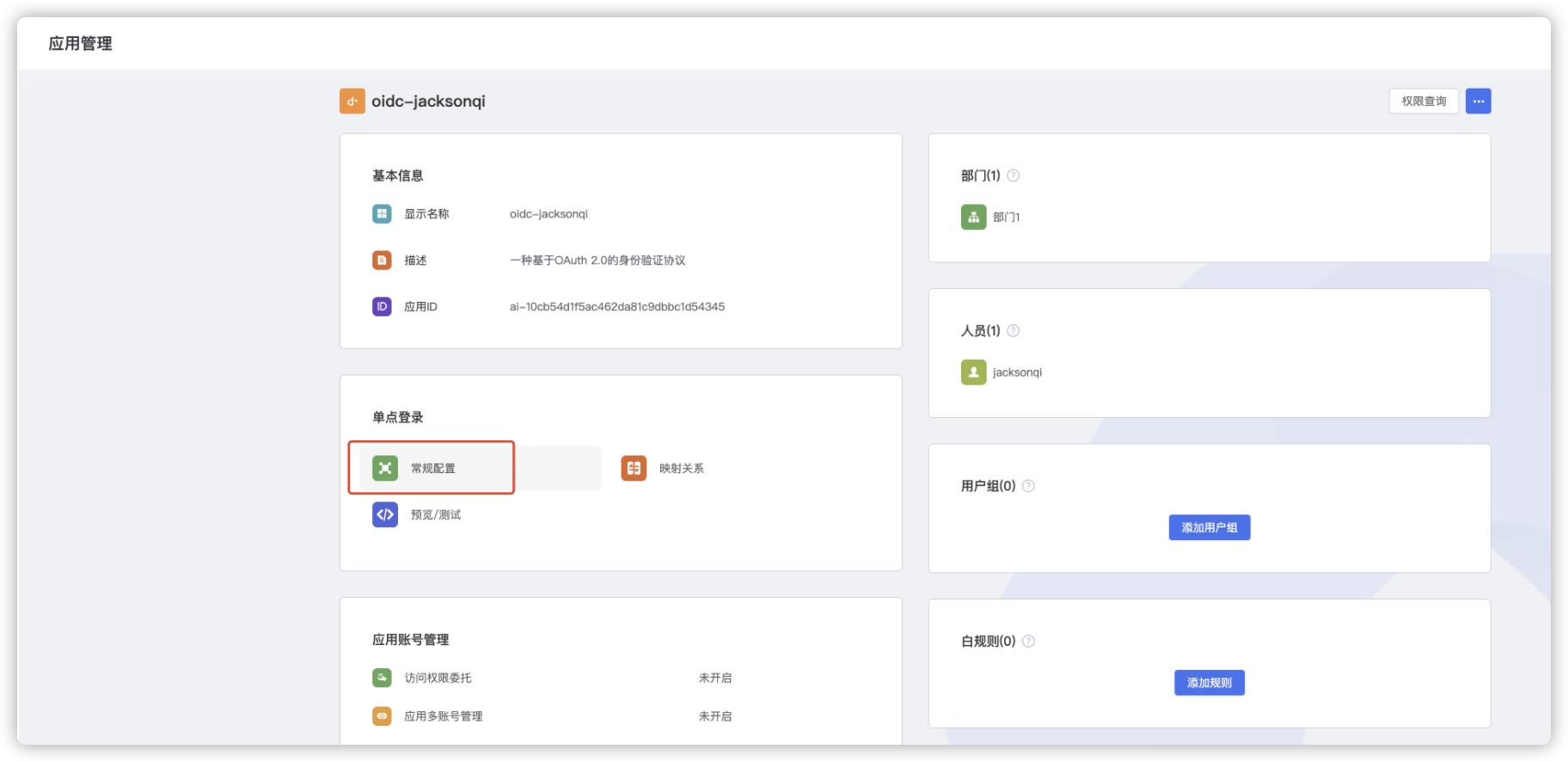The width and height of the screenshot is (1568, 762).
Task: Show help tooltip beside 人员(1)
Action: (x=1013, y=330)
